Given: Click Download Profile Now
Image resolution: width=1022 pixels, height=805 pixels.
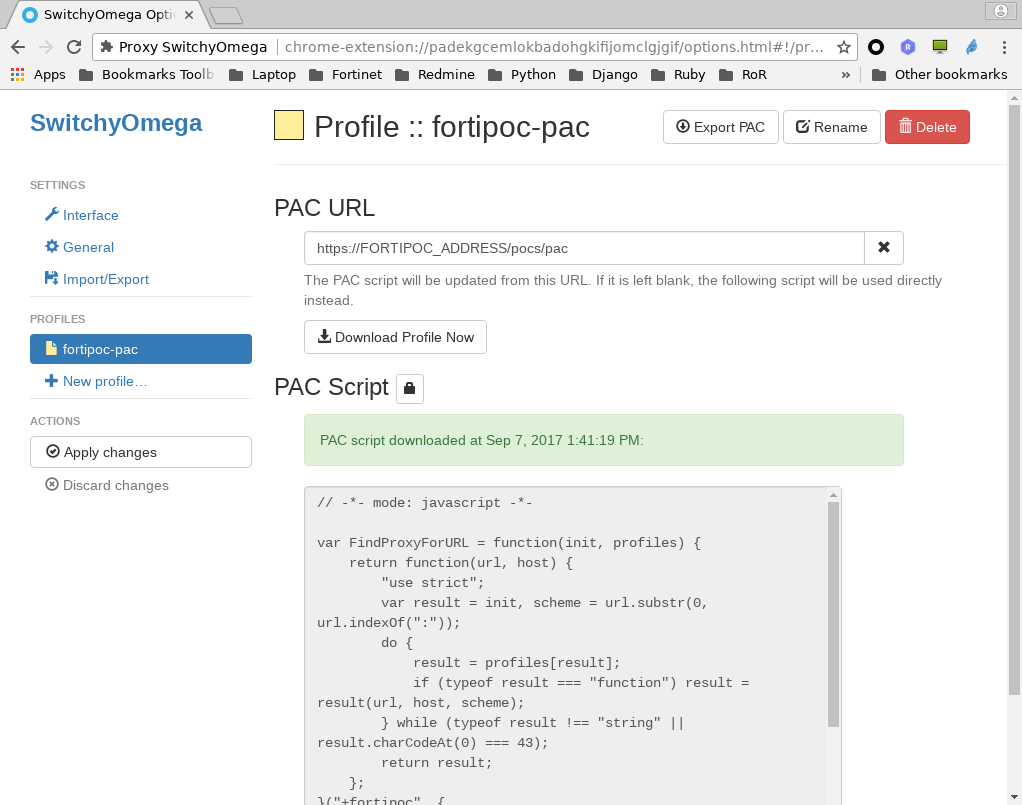Looking at the screenshot, I should (395, 337).
